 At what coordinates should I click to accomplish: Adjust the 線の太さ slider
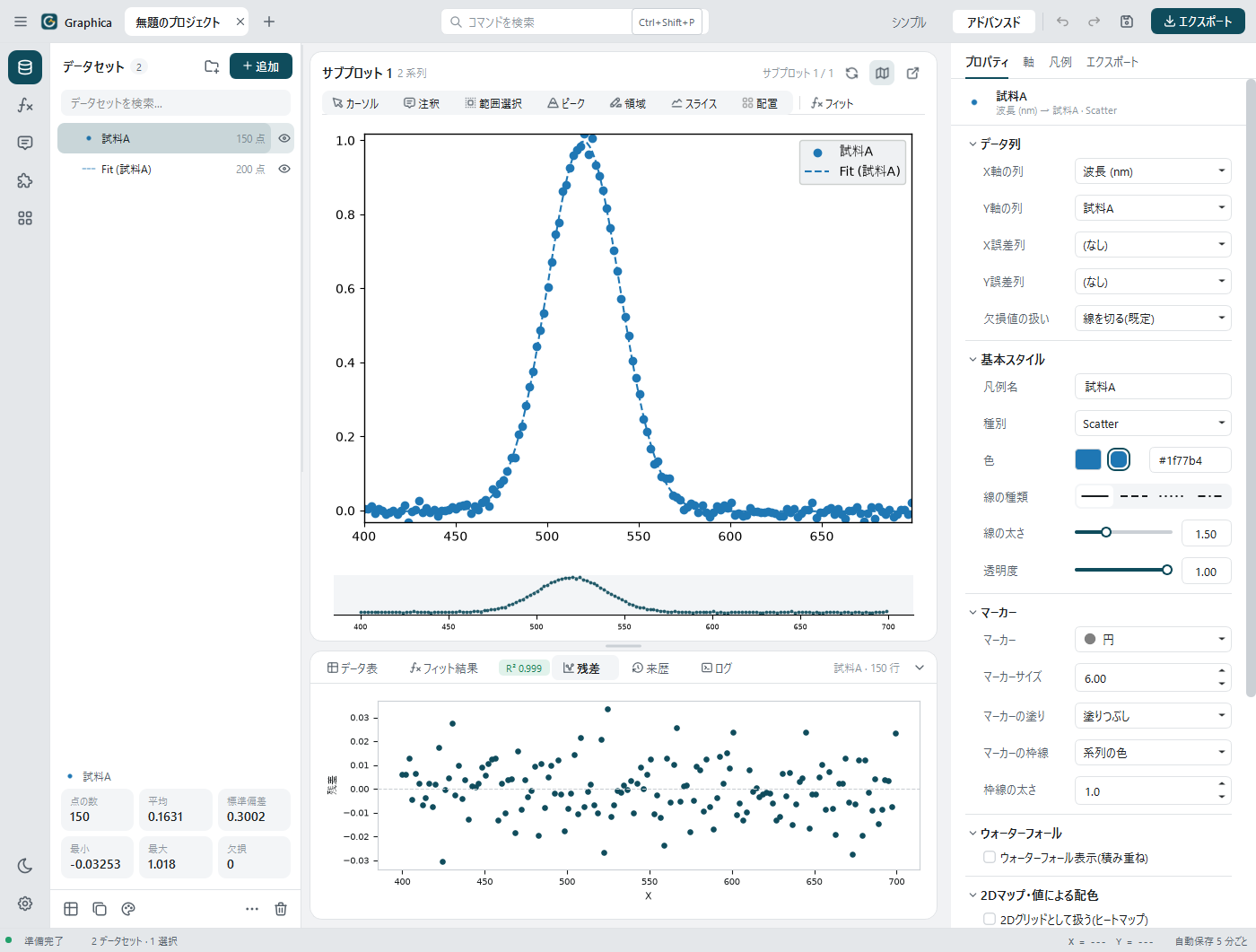coord(1123,532)
